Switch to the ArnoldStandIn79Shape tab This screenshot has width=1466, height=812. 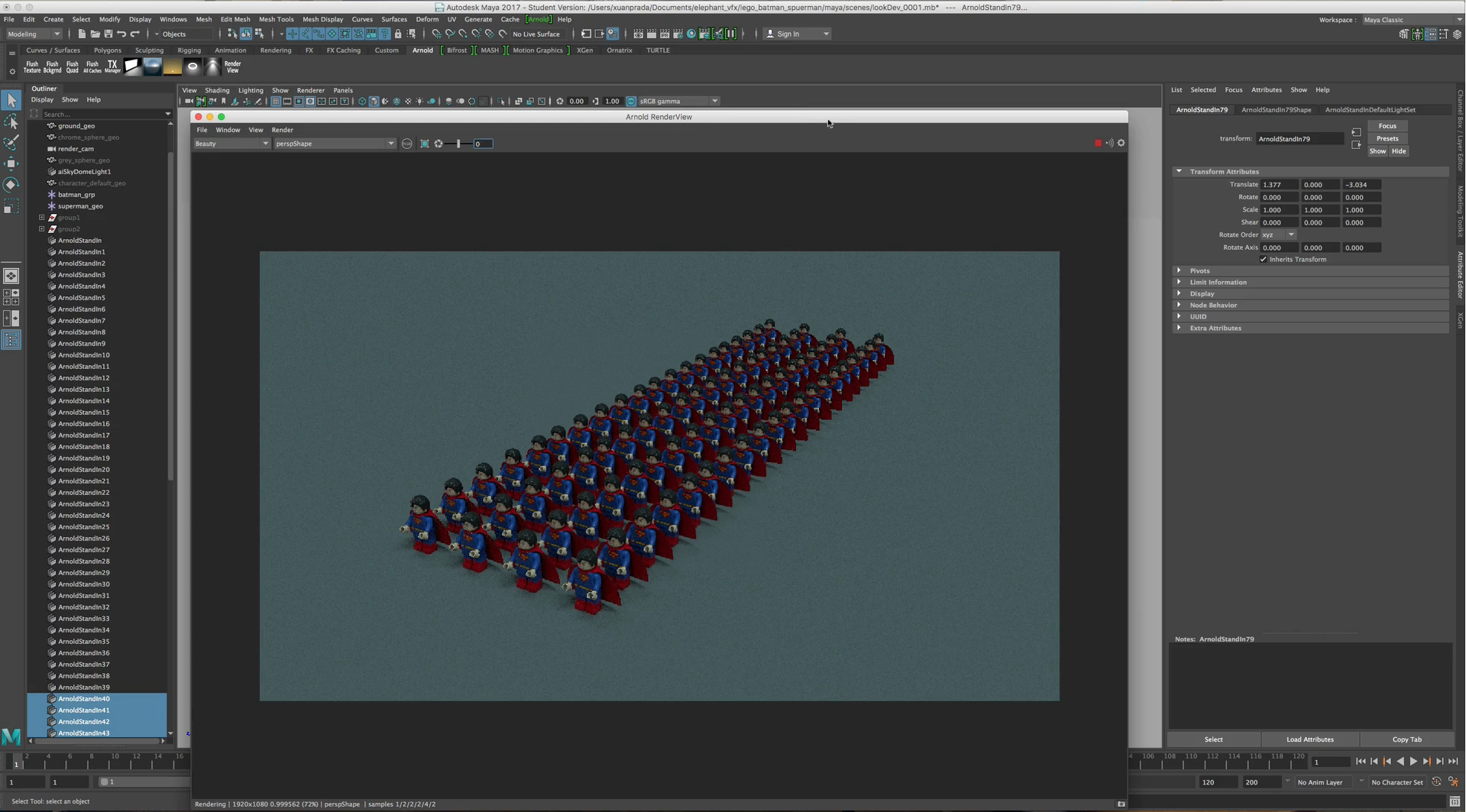coord(1276,110)
